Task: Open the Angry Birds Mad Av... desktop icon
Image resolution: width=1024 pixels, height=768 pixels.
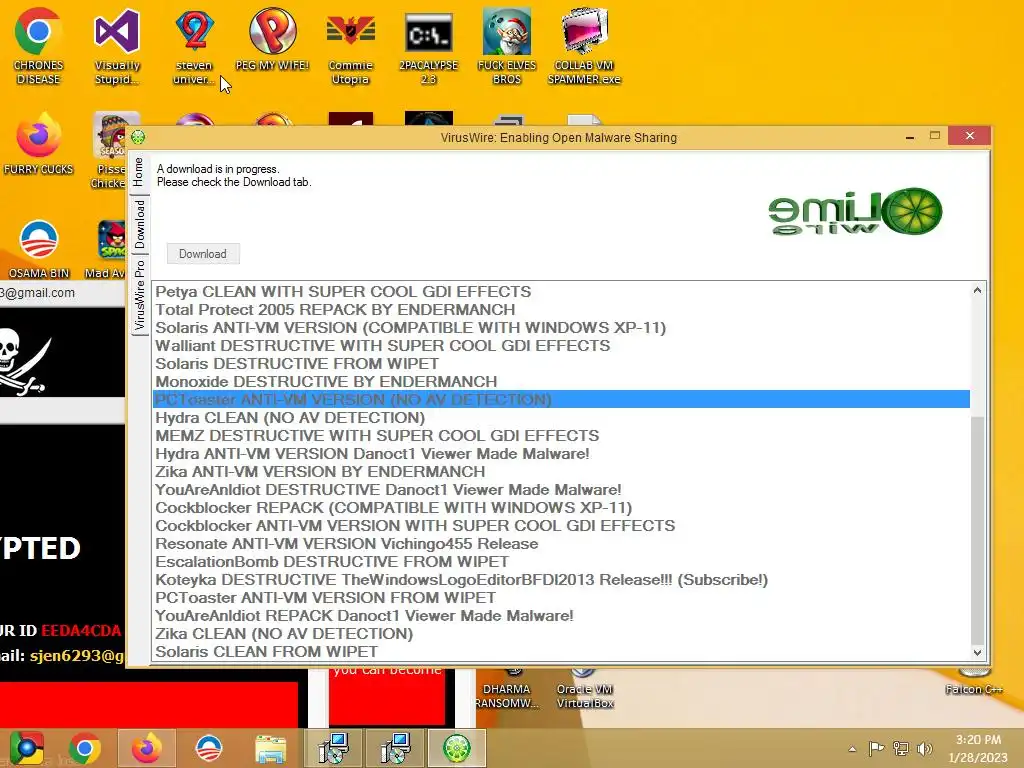Action: click(108, 249)
